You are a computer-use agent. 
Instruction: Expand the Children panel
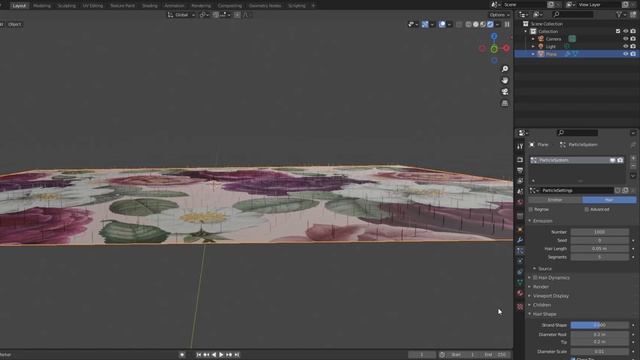click(x=530, y=305)
